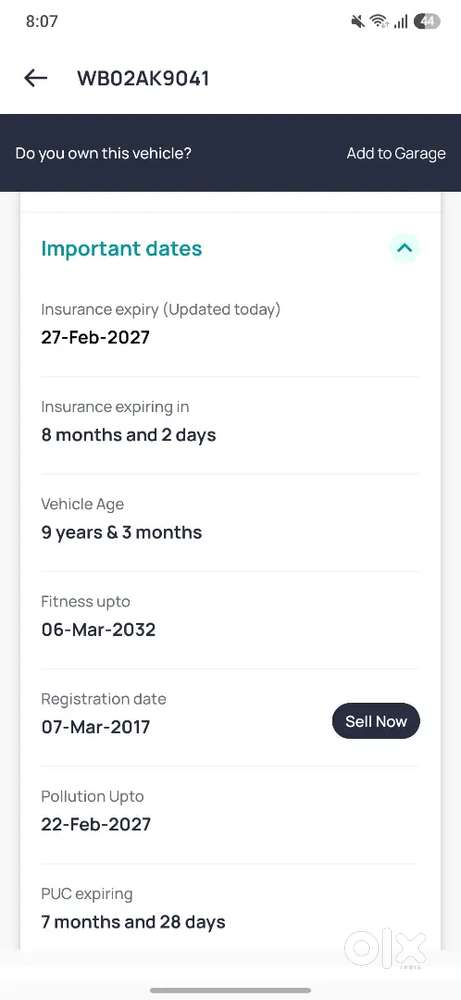The image size is (461, 1000).
Task: Tap the Wi-Fi icon in status bar
Action: point(379,22)
